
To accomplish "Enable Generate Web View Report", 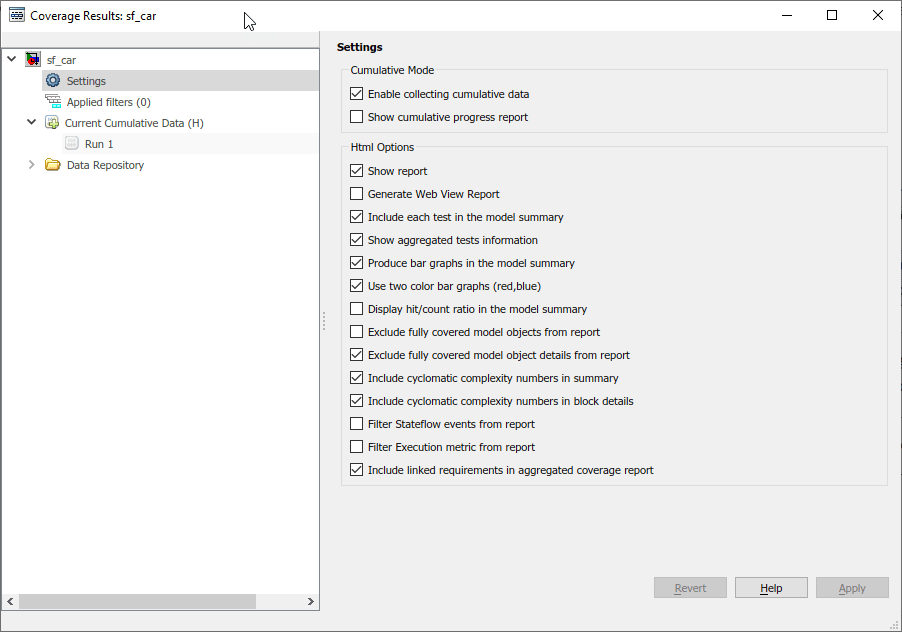I will [356, 194].
